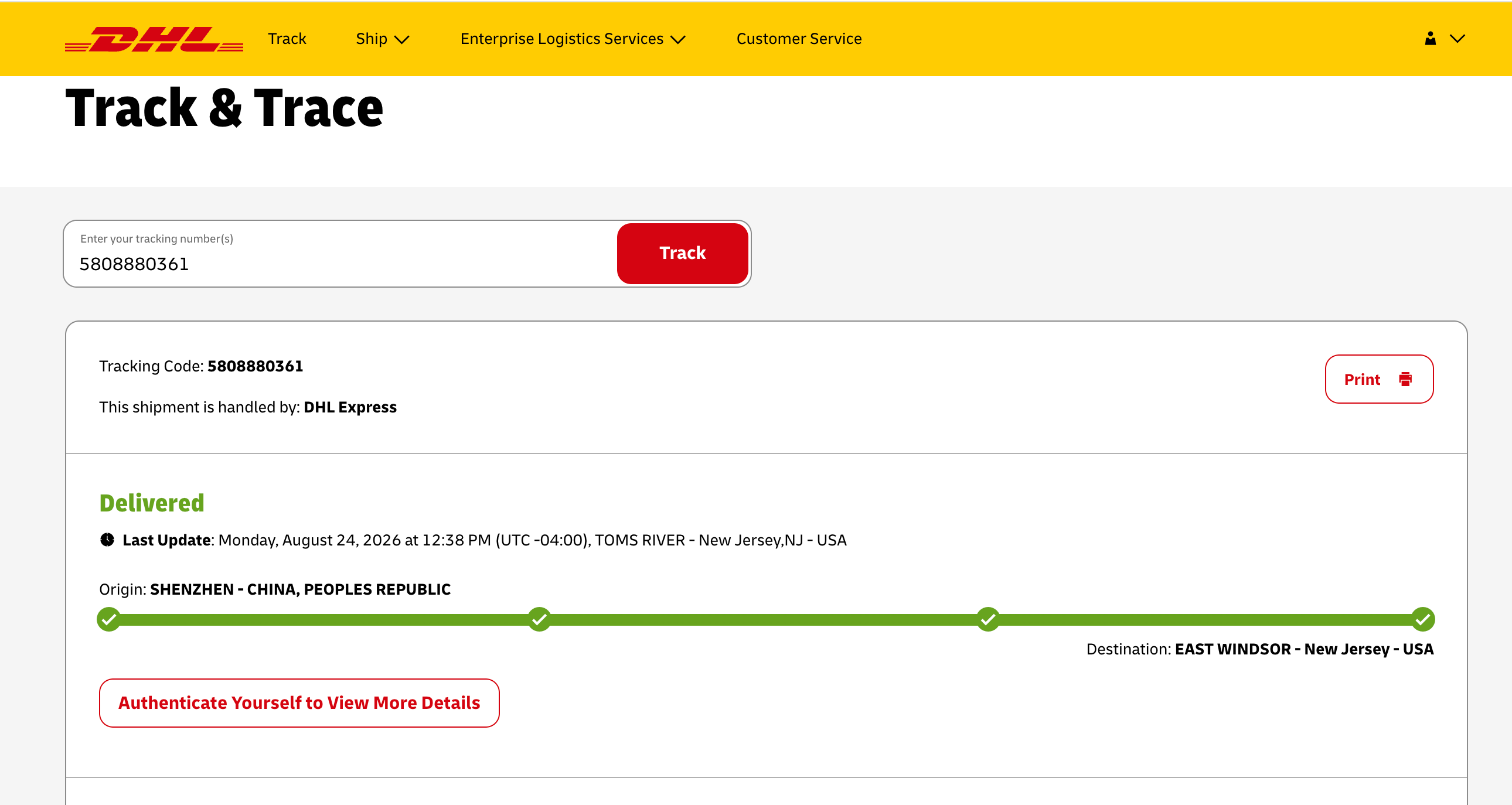Expand the account menu chevron
The height and width of the screenshot is (805, 1512).
[1457, 39]
